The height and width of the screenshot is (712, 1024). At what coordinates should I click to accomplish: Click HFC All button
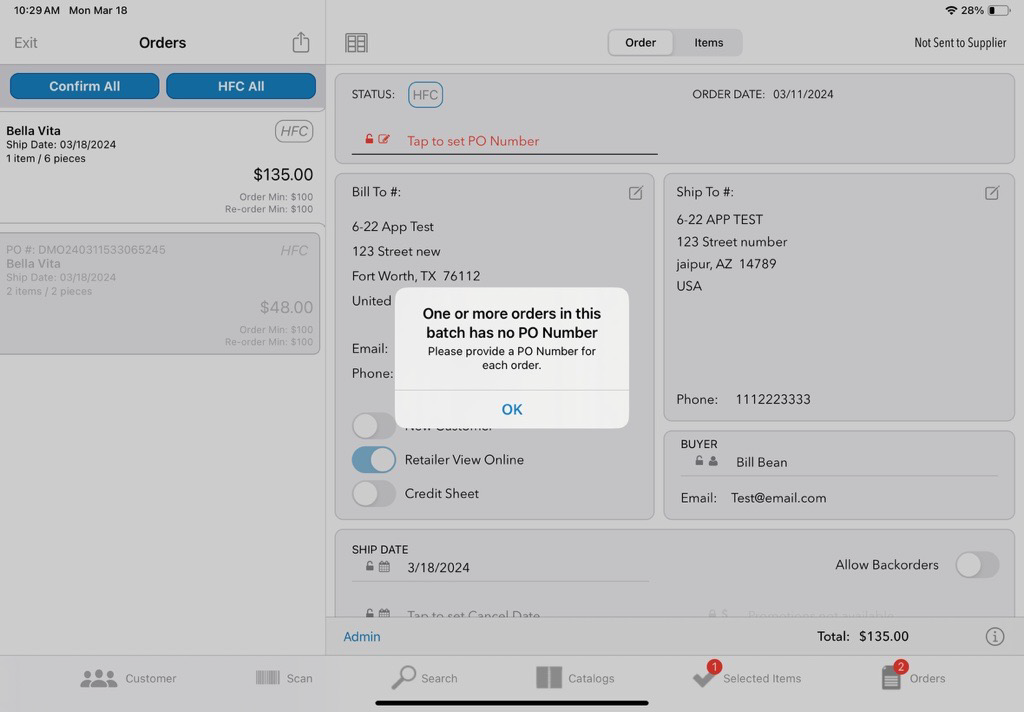[241, 86]
